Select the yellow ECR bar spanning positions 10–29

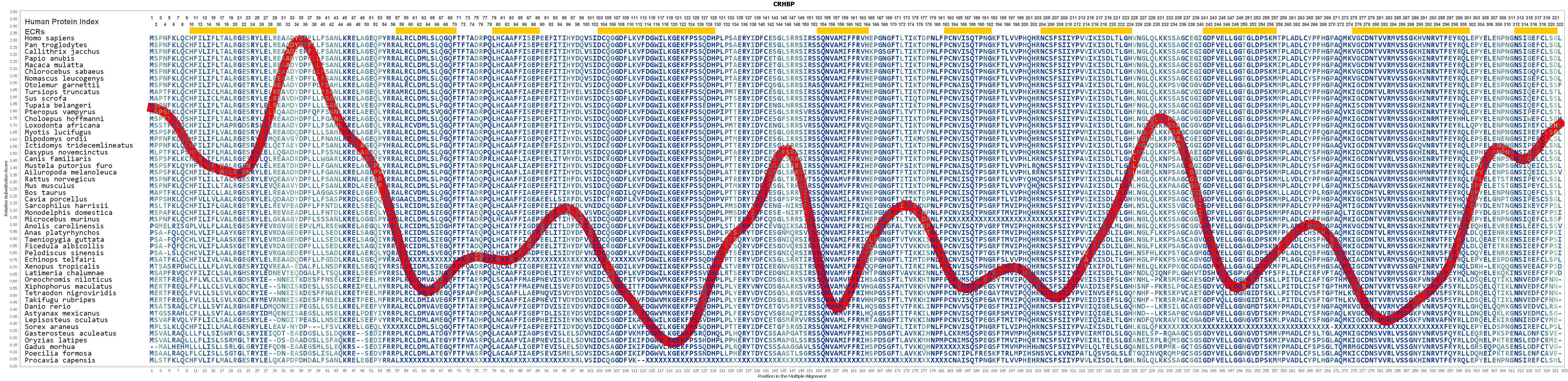[x=233, y=30]
